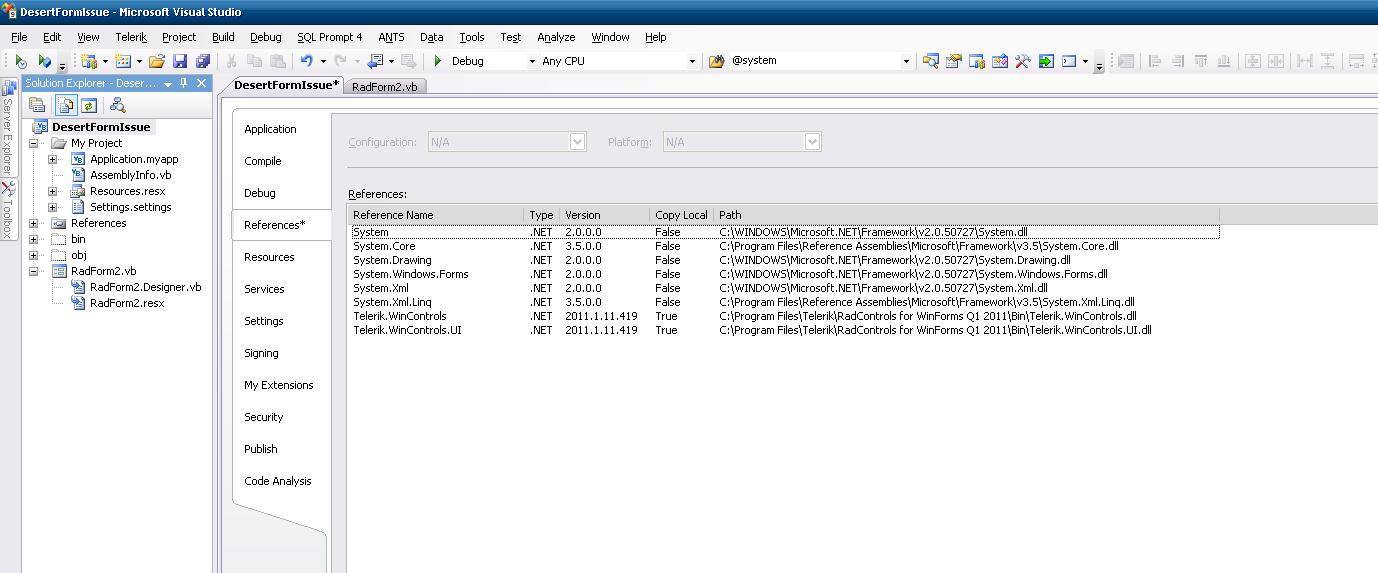Image resolution: width=1378 pixels, height=573 pixels.
Task: Open the Analyze menu
Action: (556, 37)
